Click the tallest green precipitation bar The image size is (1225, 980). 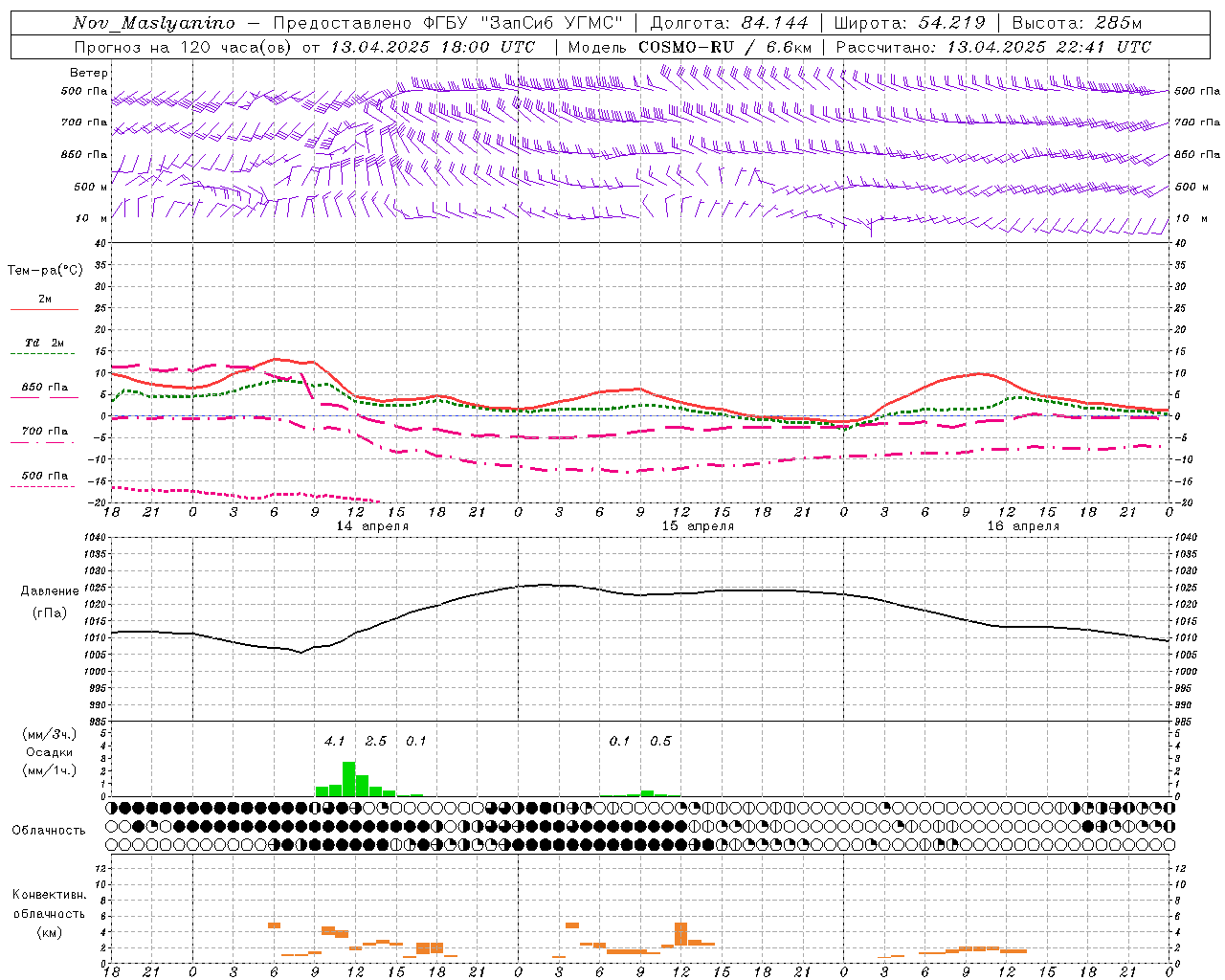(x=349, y=779)
